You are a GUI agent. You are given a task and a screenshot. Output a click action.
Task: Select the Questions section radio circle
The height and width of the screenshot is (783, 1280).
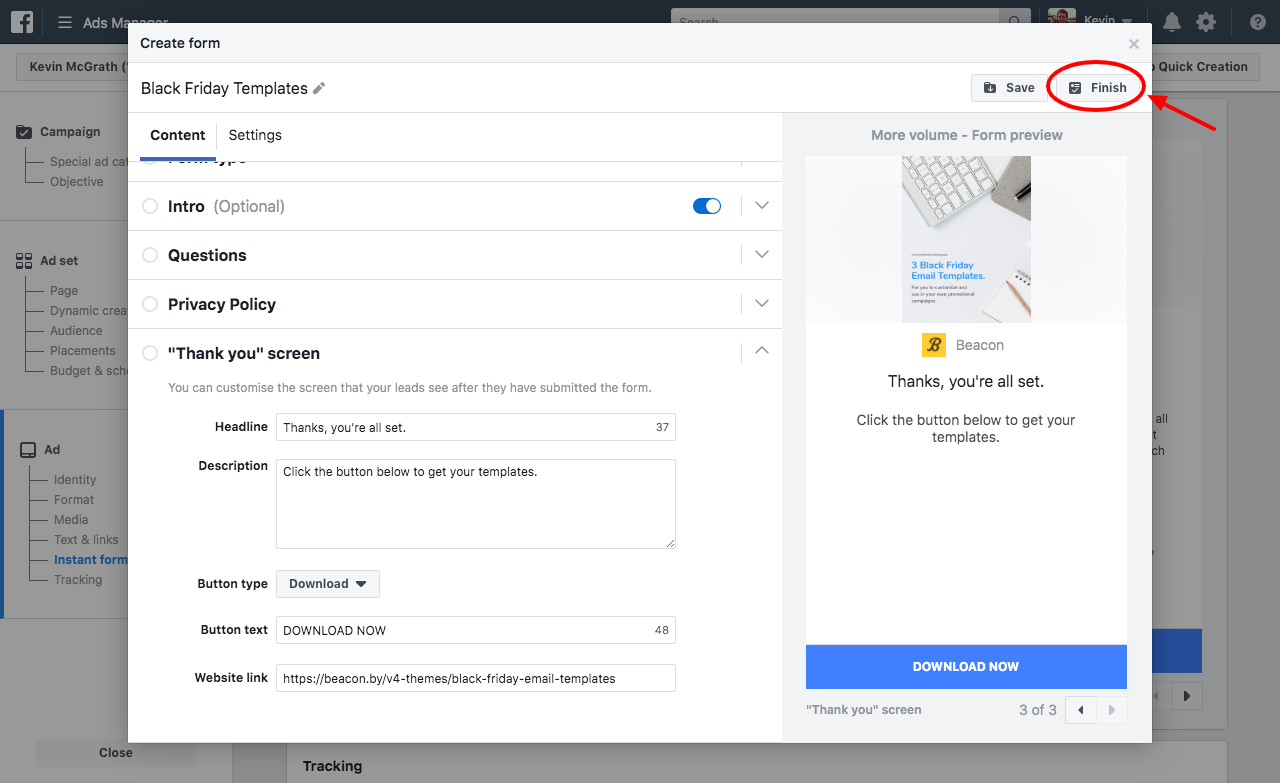(x=150, y=255)
